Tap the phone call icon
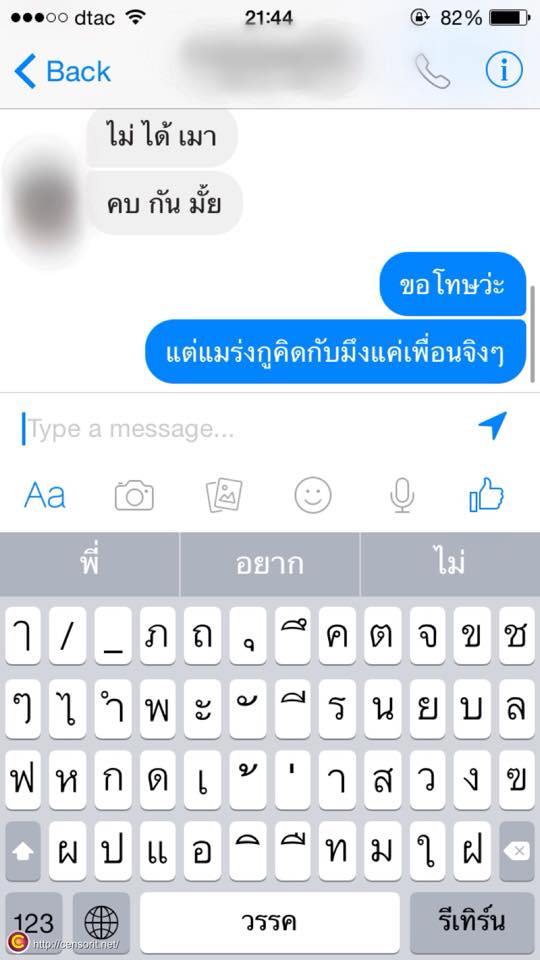This screenshot has width=540, height=960. [x=432, y=71]
